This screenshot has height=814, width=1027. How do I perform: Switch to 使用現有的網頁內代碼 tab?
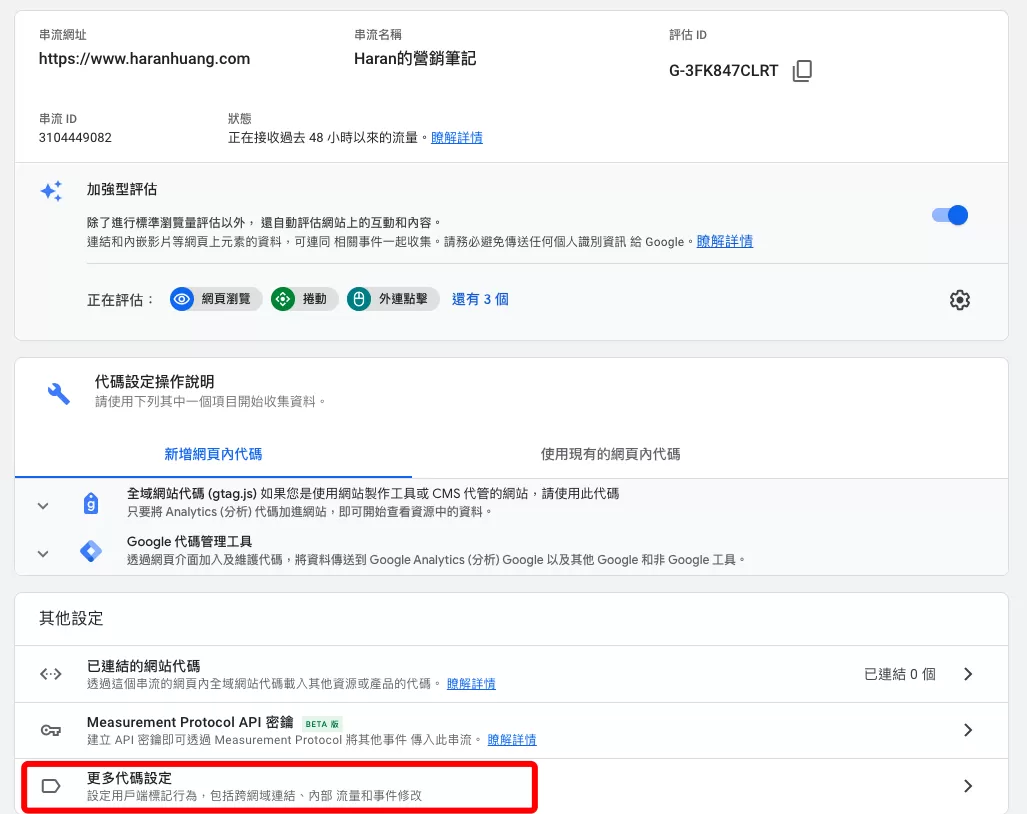(610, 454)
